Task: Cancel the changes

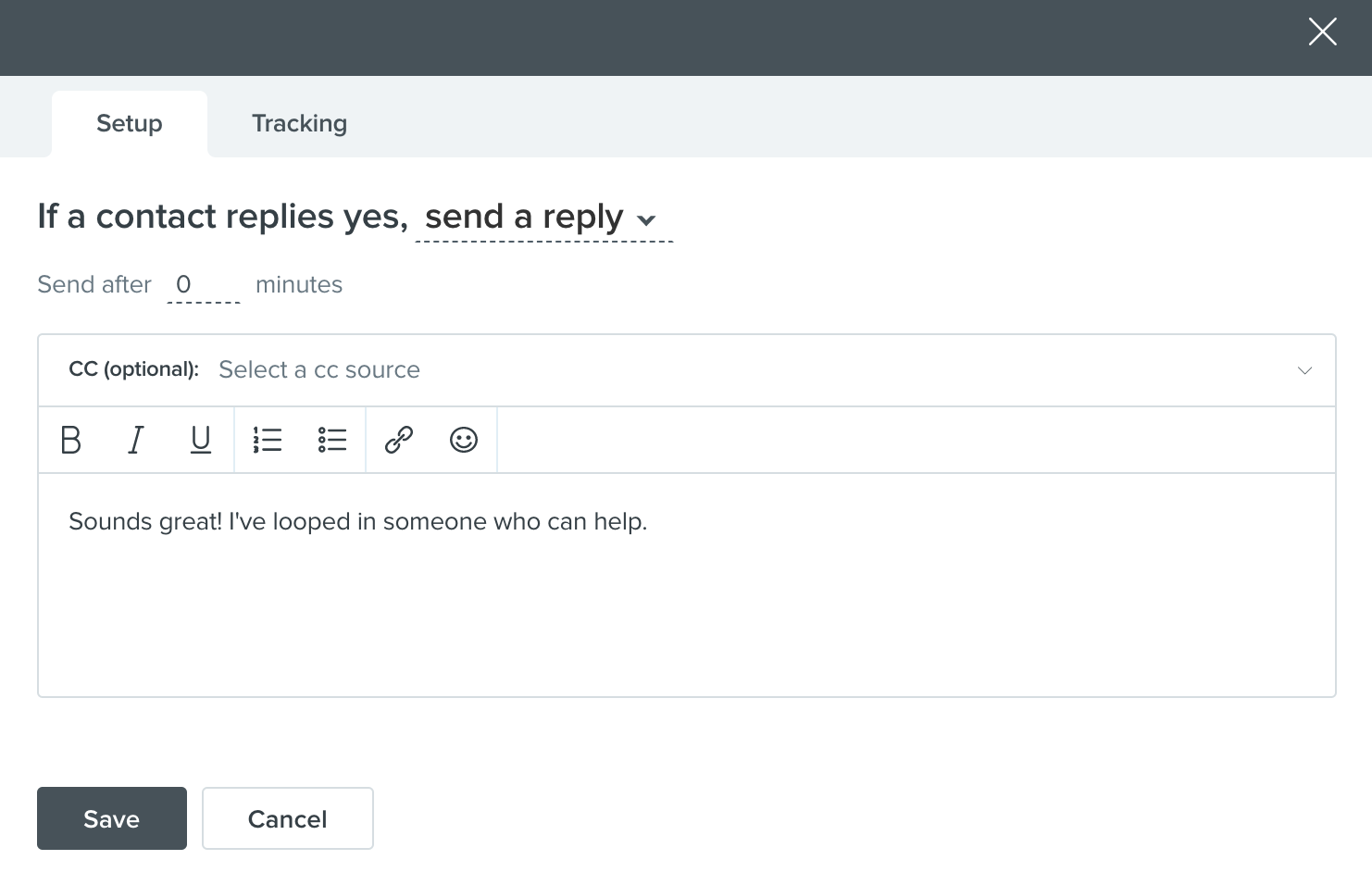Action: coord(288,818)
